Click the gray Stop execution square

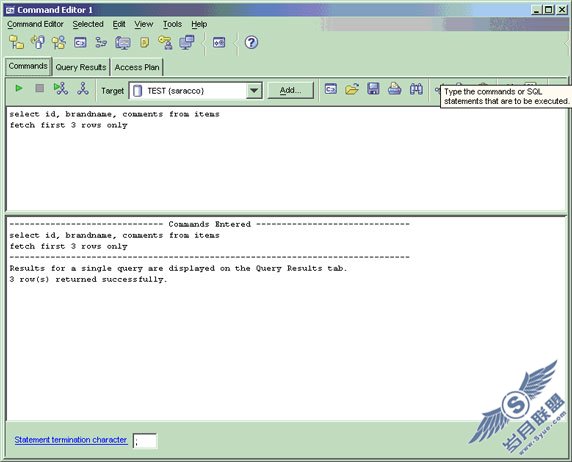(x=40, y=88)
